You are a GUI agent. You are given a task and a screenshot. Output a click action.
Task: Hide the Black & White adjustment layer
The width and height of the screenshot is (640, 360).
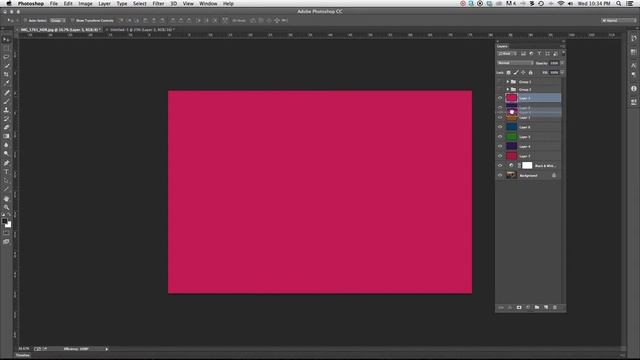[x=500, y=166]
